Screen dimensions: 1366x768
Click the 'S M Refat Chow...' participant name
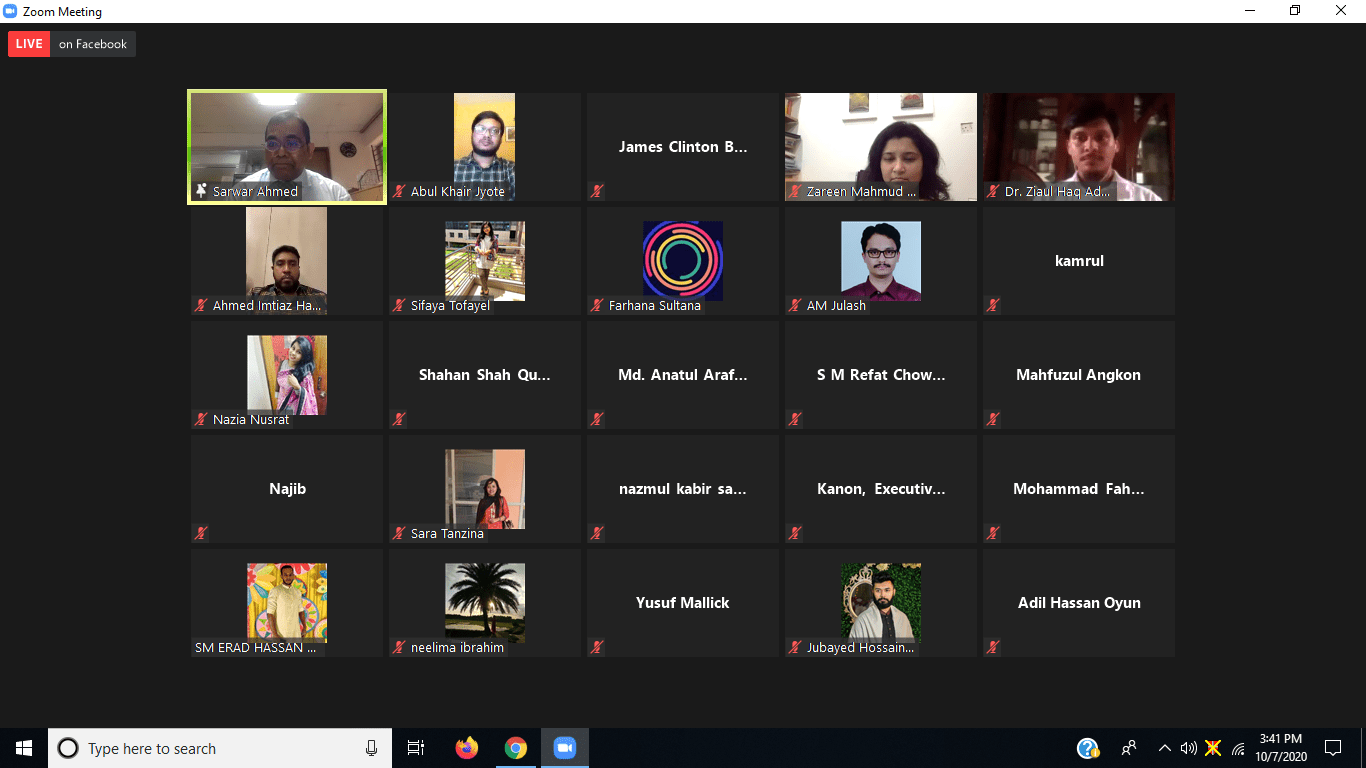click(x=881, y=375)
